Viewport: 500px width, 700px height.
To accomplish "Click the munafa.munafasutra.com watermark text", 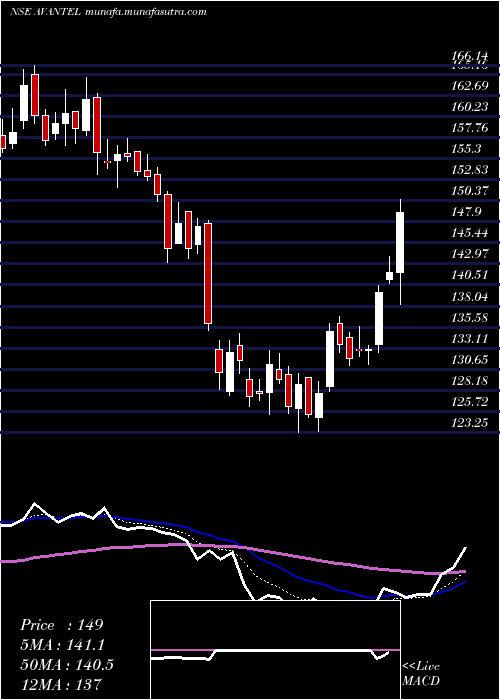I will [145, 12].
